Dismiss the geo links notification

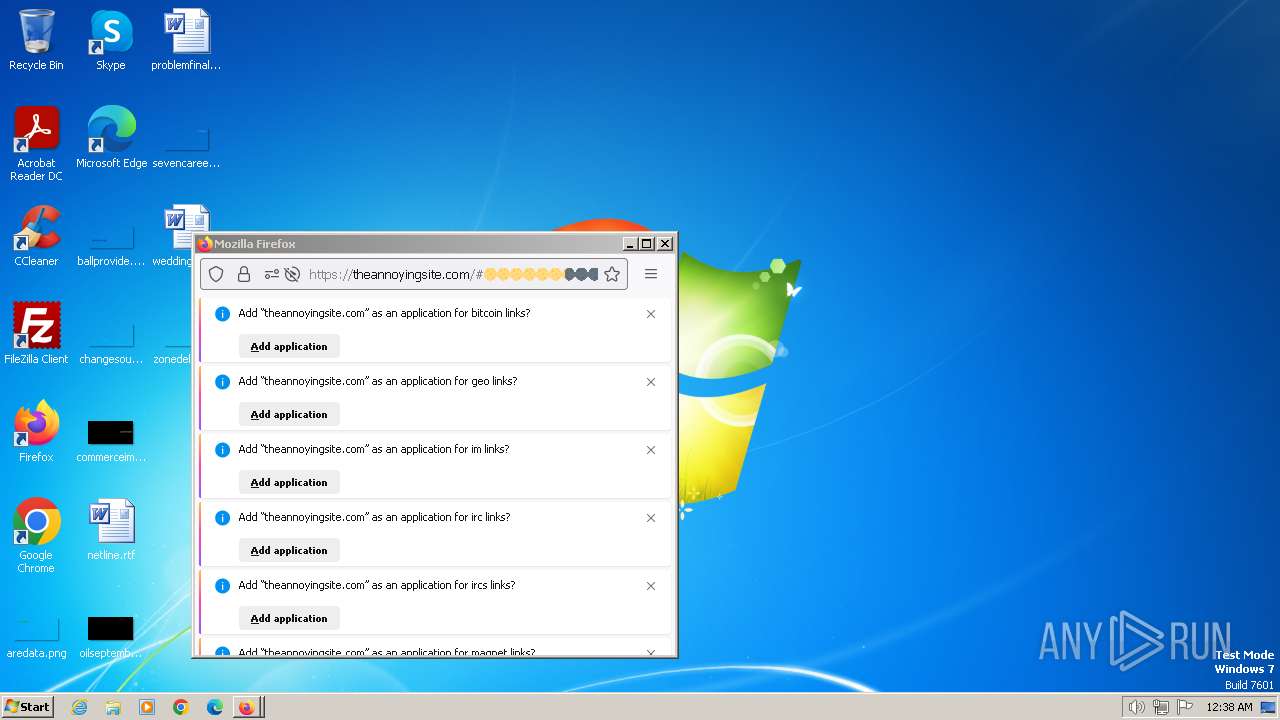(651, 382)
